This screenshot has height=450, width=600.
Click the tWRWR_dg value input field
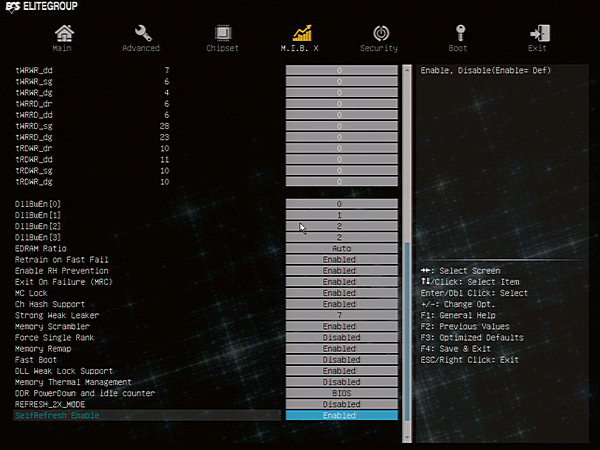(x=342, y=92)
